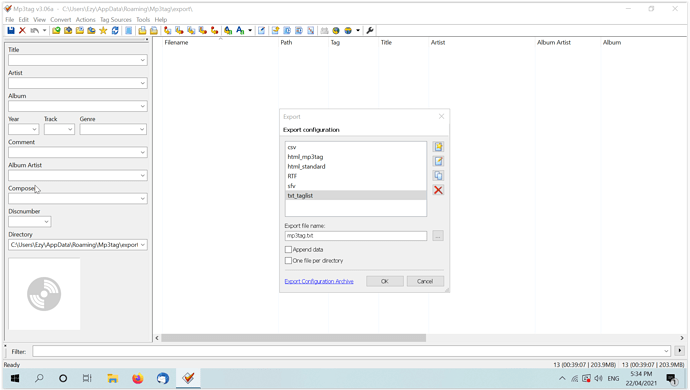690x390 pixels.
Task: Launch Firefox from the taskbar
Action: pos(138,378)
